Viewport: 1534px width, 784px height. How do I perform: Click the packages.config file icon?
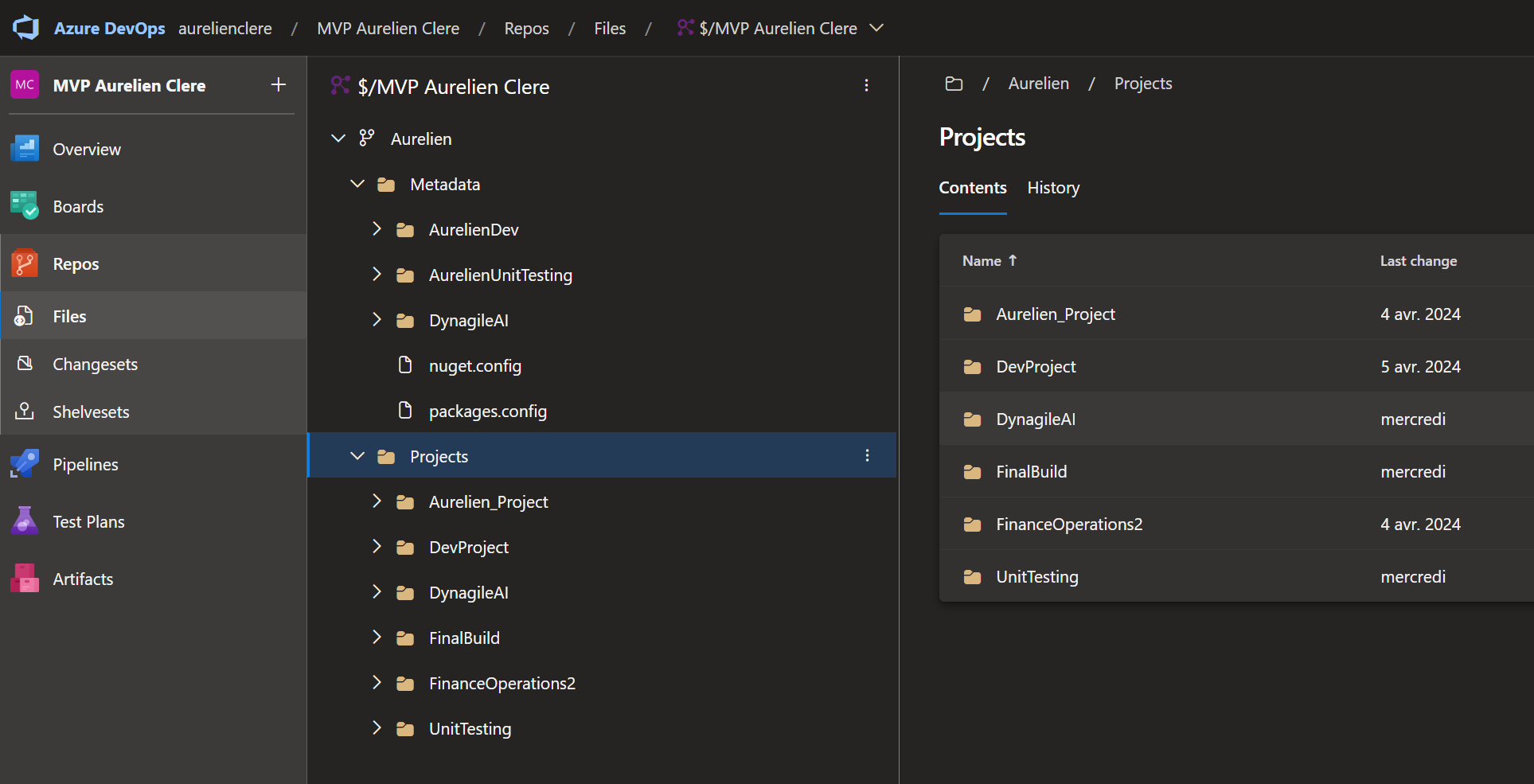pos(405,411)
